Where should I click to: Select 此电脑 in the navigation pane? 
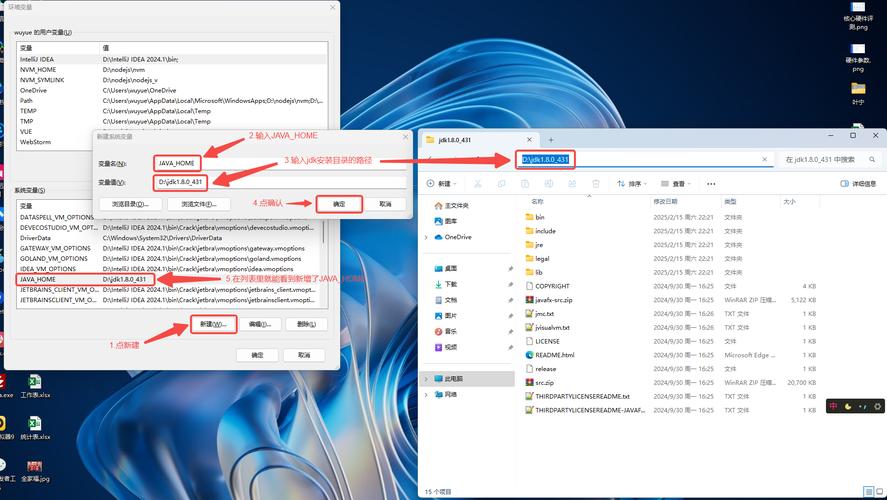point(453,379)
